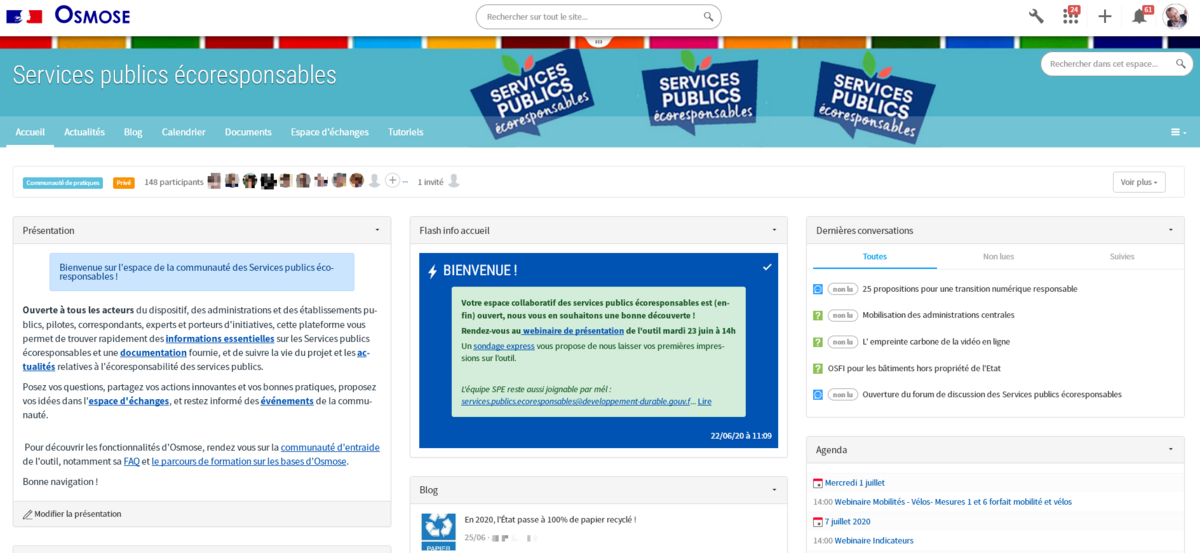Viewport: 1200px width, 553px height.
Task: Open blog post about 100% papier recyclé
Action: coord(550,519)
